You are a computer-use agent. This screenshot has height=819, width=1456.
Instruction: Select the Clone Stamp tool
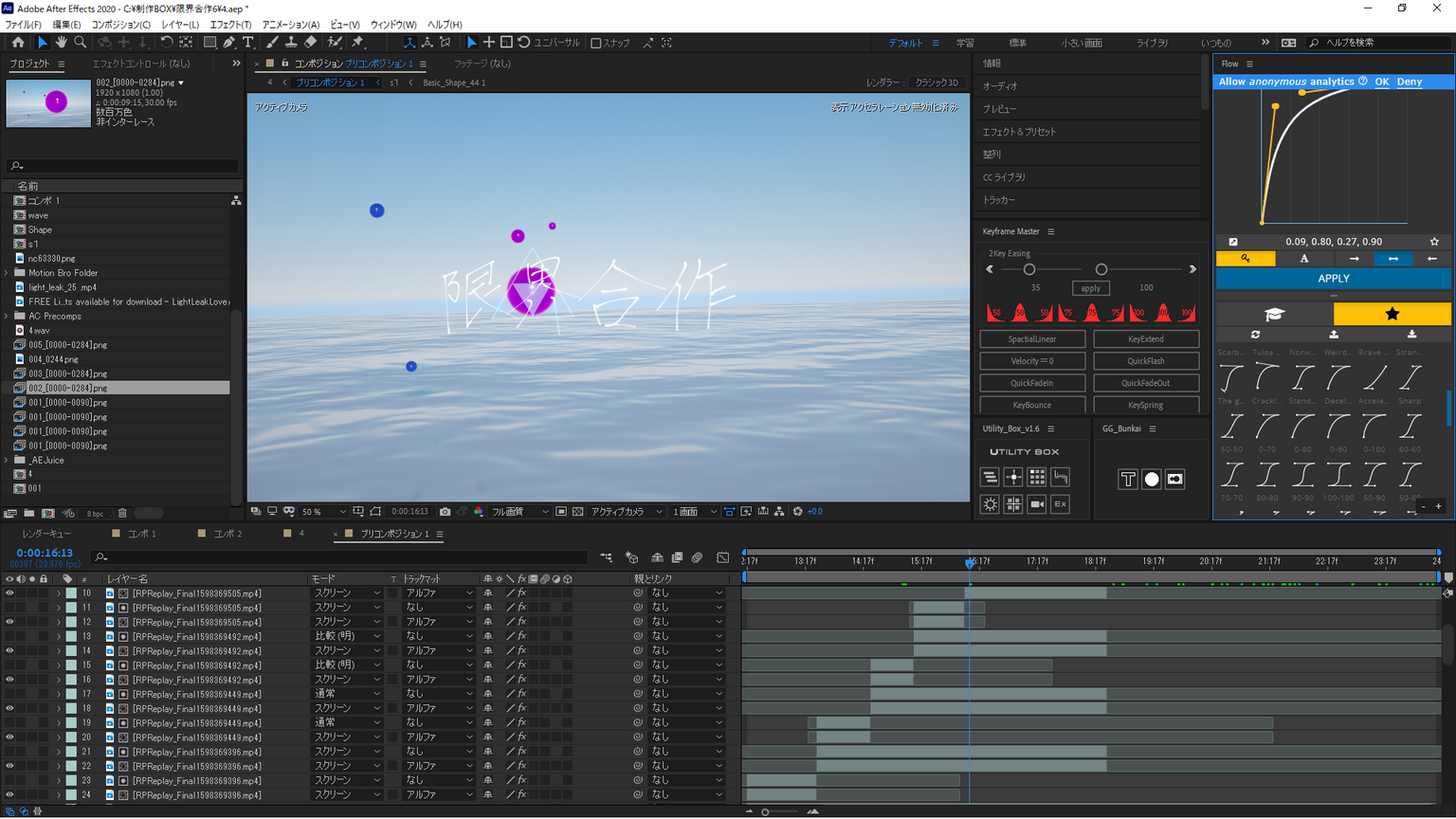pos(291,43)
